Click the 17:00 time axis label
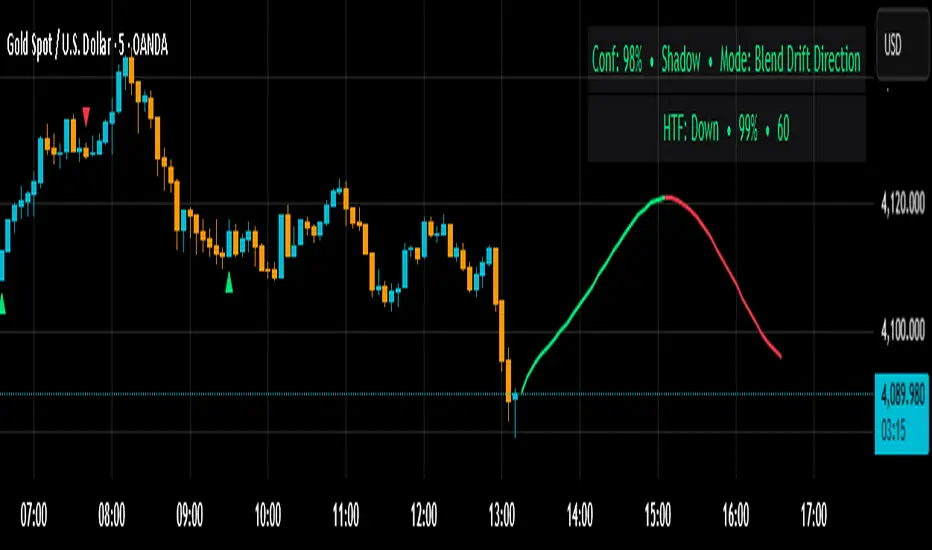Screen dimensions: 932x550 pyautogui.click(x=814, y=515)
